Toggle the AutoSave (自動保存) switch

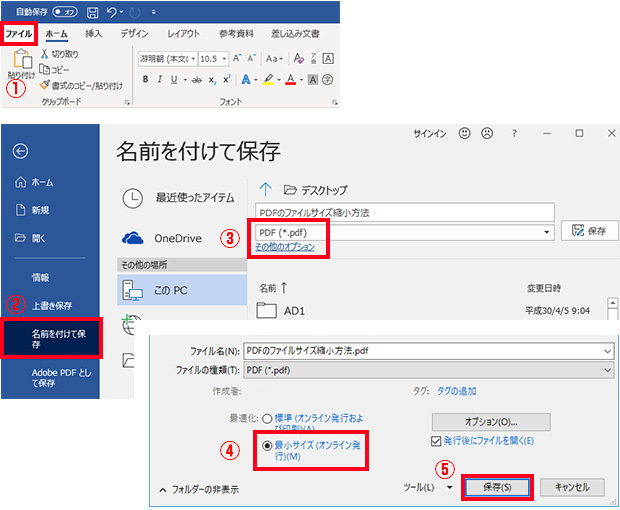click(65, 12)
